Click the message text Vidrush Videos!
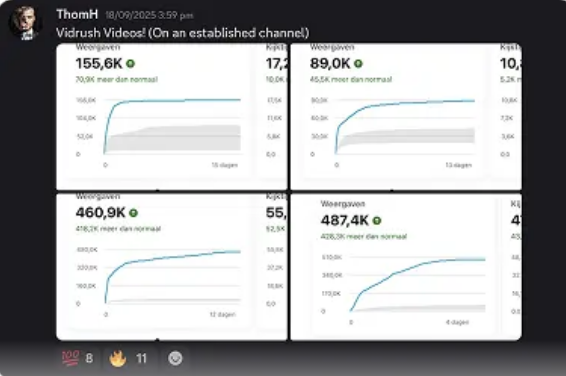Image resolution: width=566 pixels, height=376 pixels. tap(101, 33)
